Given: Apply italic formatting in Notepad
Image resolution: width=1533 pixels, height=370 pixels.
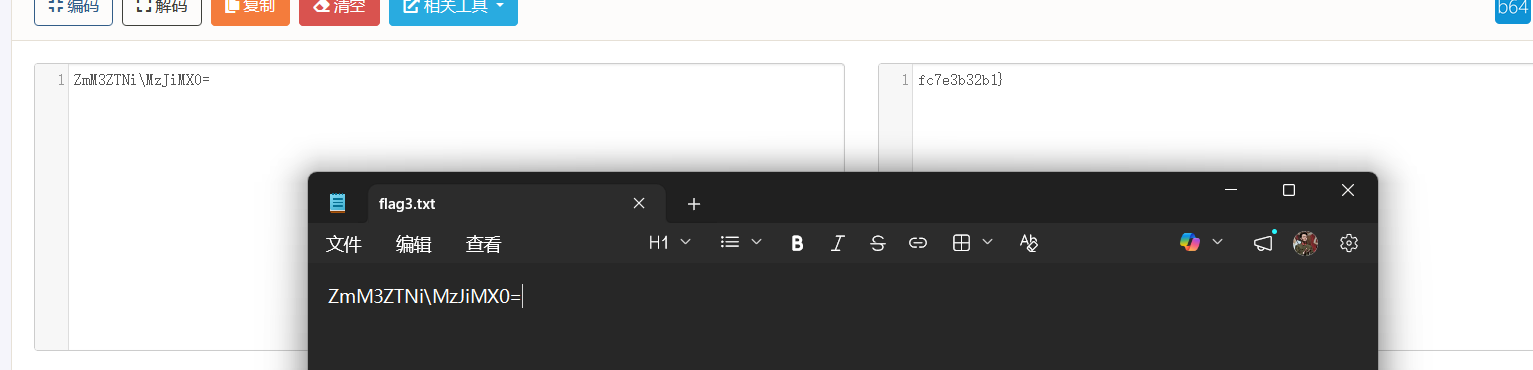Looking at the screenshot, I should click(x=838, y=243).
